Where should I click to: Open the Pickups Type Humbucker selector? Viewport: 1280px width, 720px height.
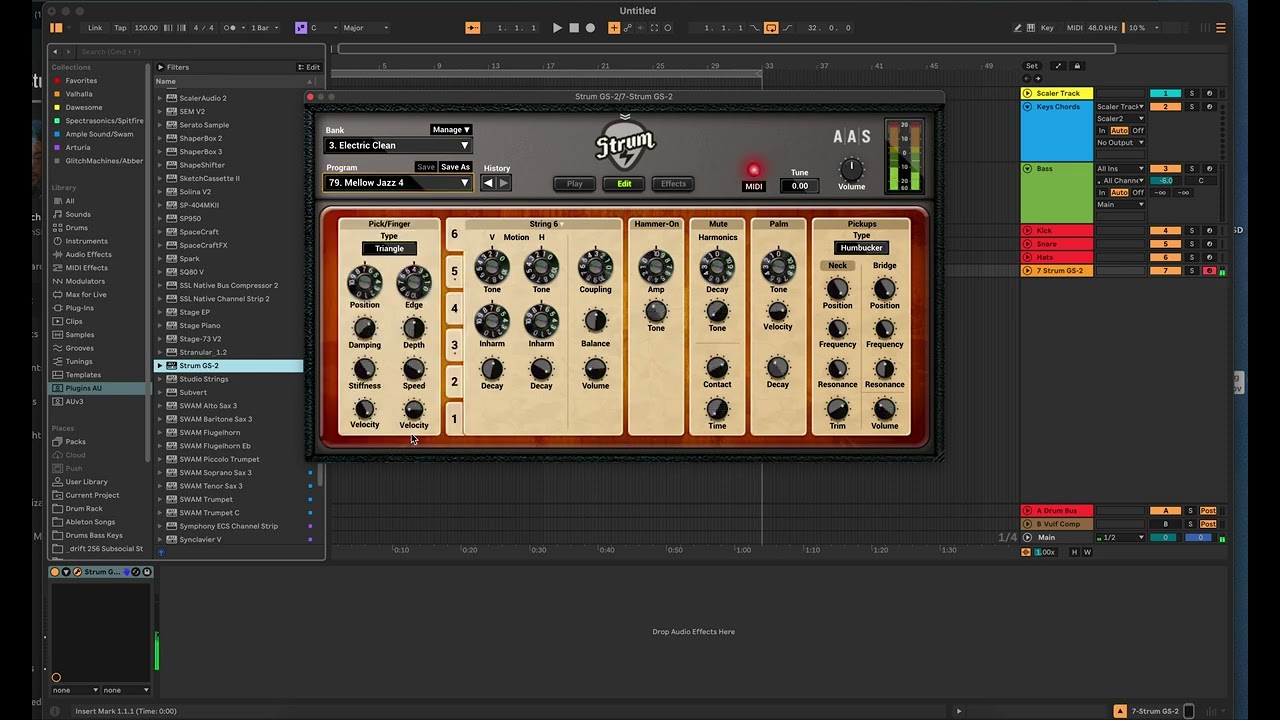coord(861,248)
